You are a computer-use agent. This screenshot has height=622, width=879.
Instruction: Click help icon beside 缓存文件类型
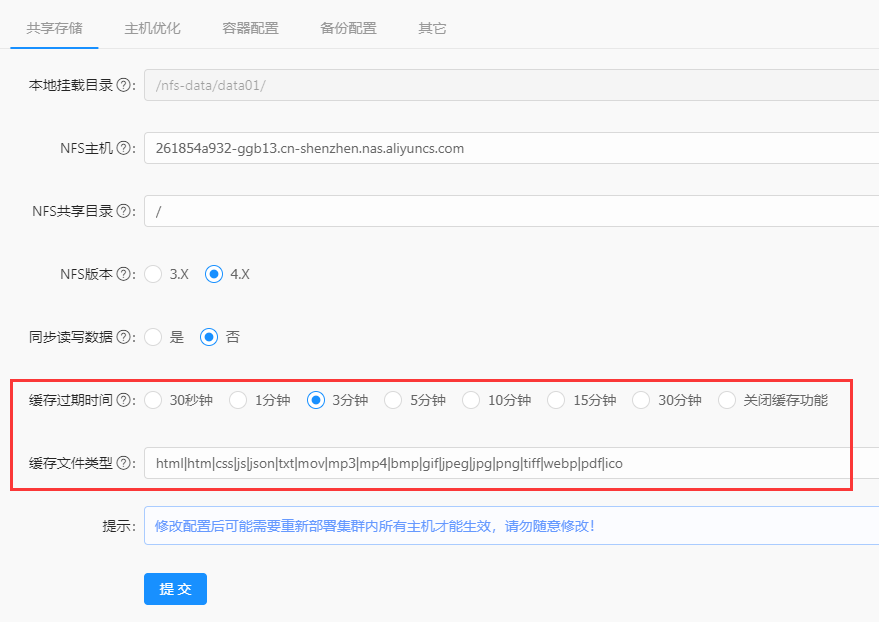pyautogui.click(x=125, y=463)
